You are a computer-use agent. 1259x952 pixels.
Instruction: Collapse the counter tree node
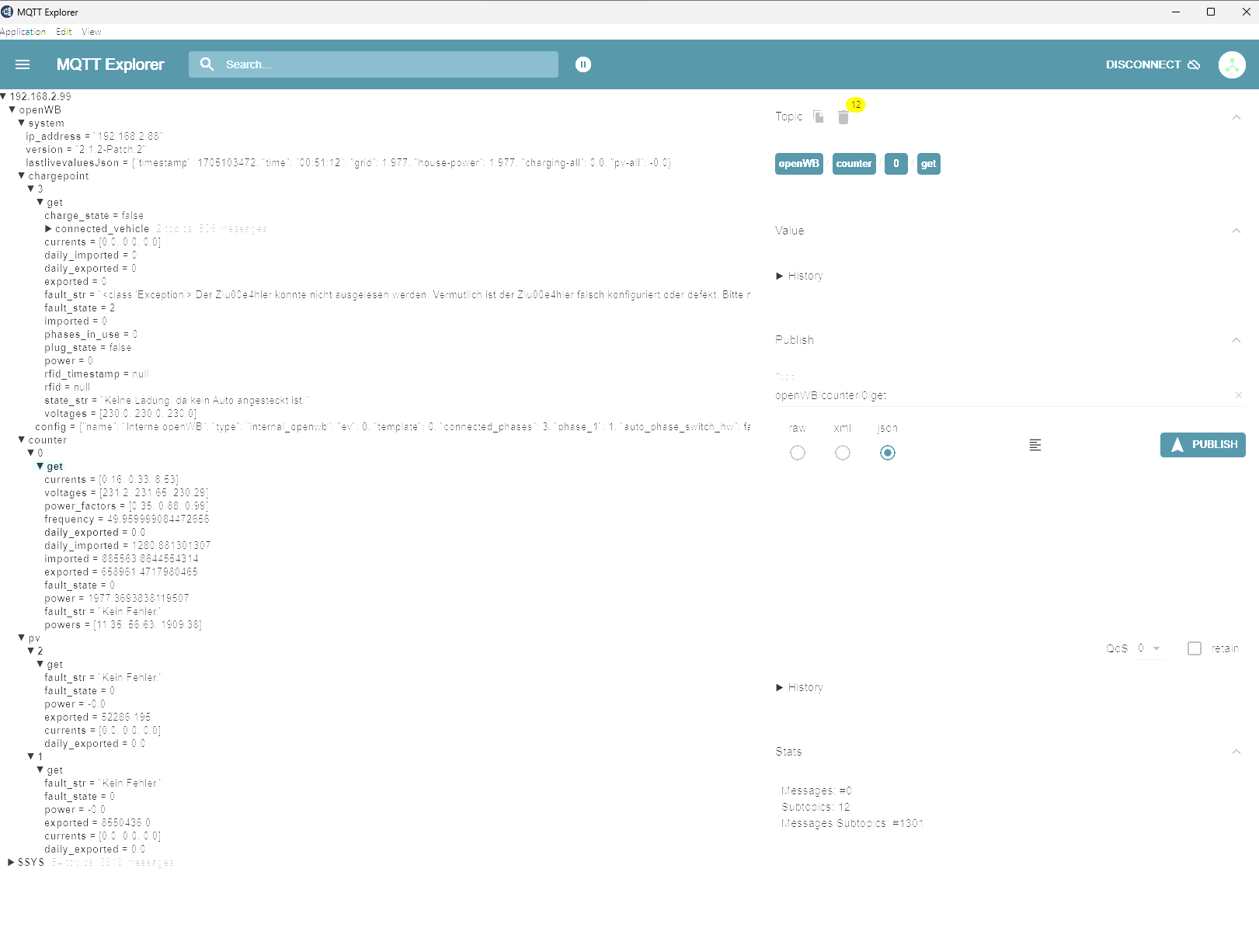click(22, 440)
